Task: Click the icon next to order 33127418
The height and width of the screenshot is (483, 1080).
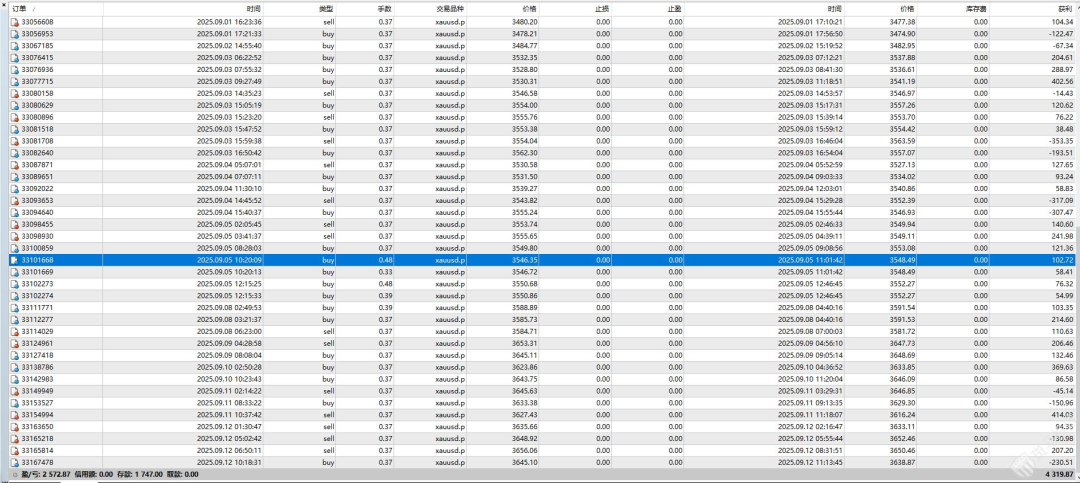Action: click(x=14, y=355)
